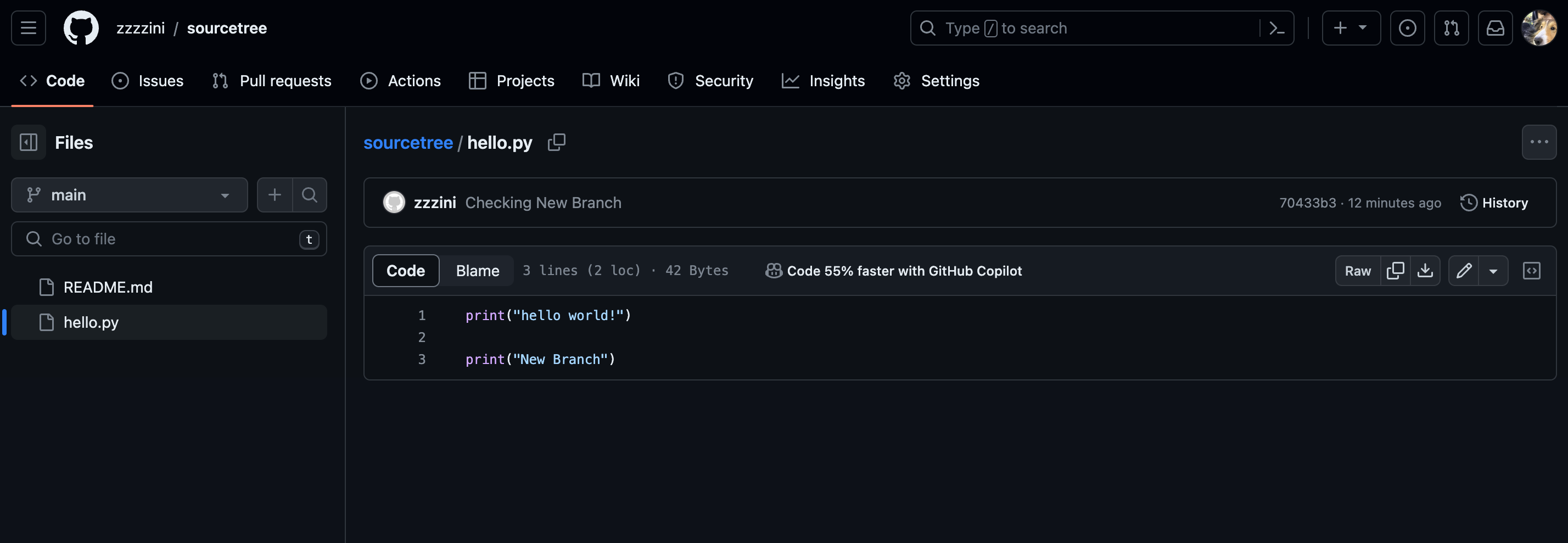
Task: Open the sourcetree repository header link
Action: tap(226, 28)
